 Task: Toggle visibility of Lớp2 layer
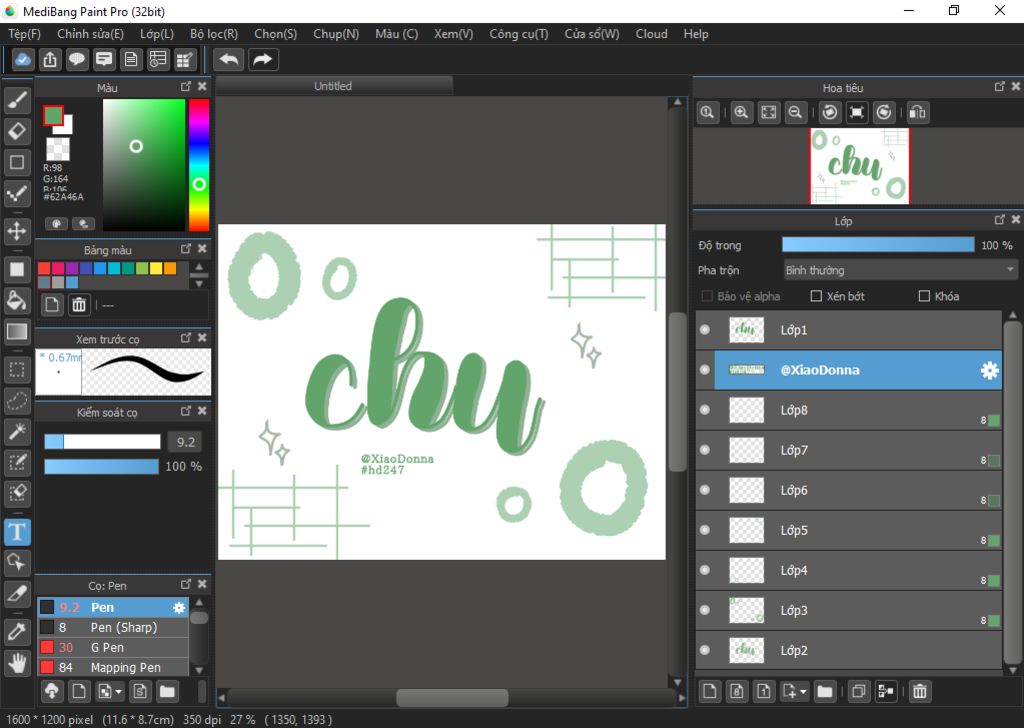705,650
